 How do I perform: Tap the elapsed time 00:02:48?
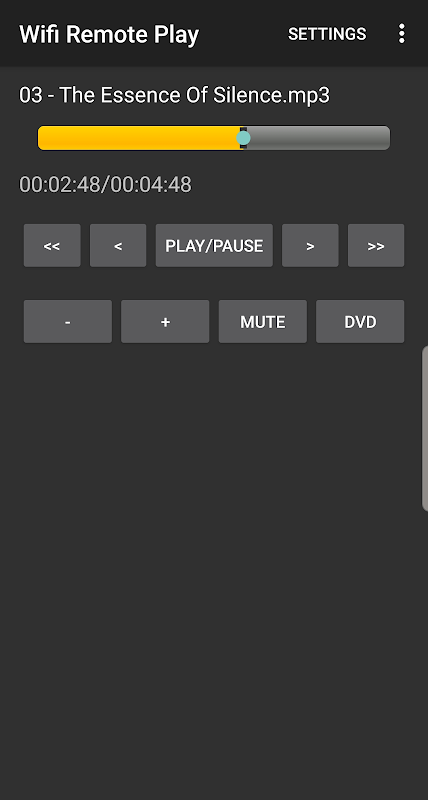[60, 185]
